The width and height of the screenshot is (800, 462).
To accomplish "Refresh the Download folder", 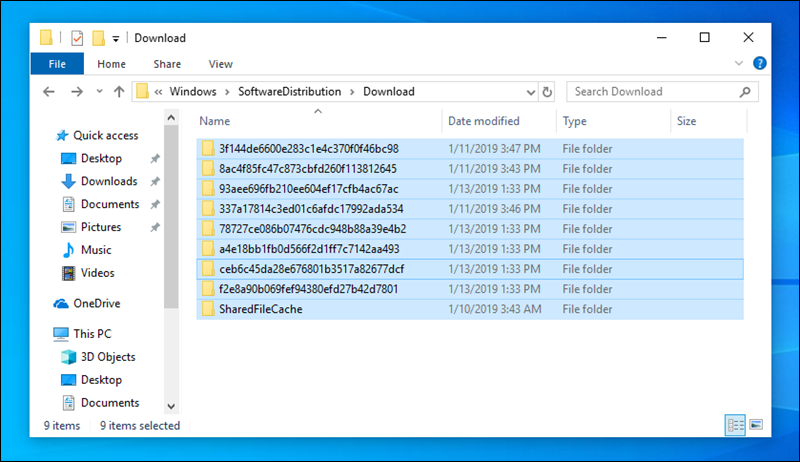I will [547, 92].
